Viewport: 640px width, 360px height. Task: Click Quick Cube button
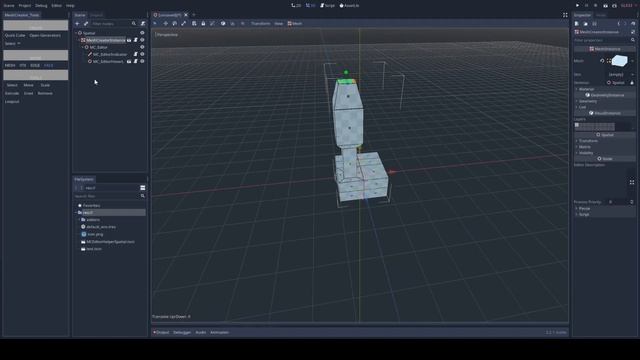point(15,36)
